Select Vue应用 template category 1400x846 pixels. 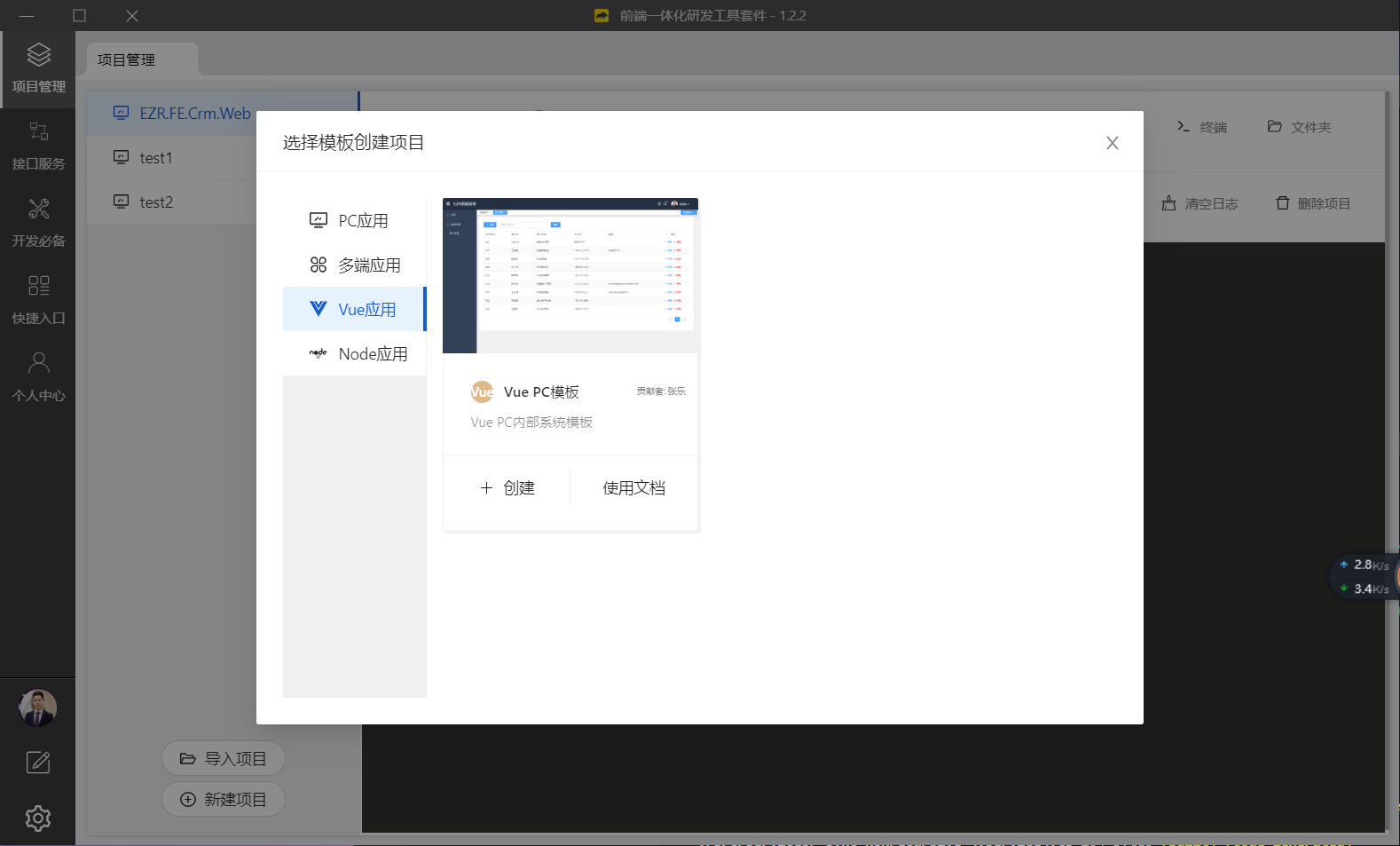[355, 309]
